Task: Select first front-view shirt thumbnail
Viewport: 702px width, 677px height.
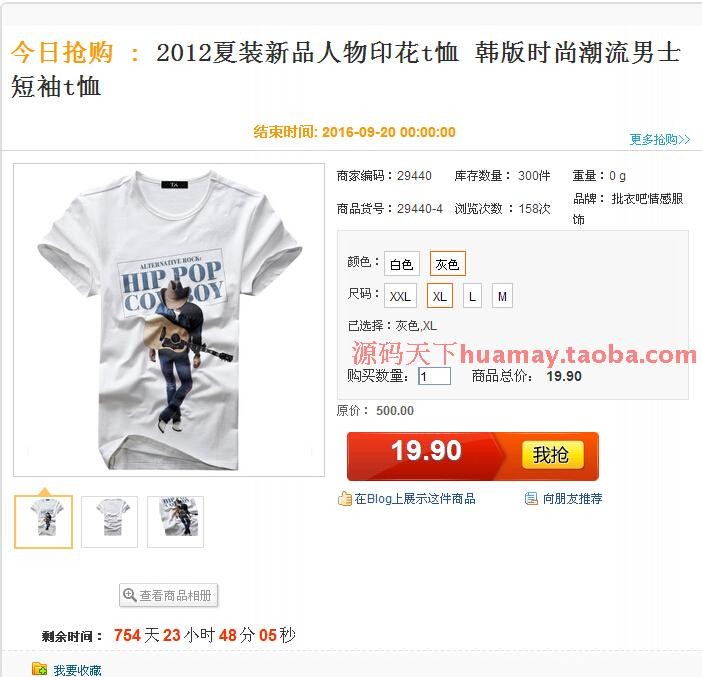Action: (x=43, y=522)
